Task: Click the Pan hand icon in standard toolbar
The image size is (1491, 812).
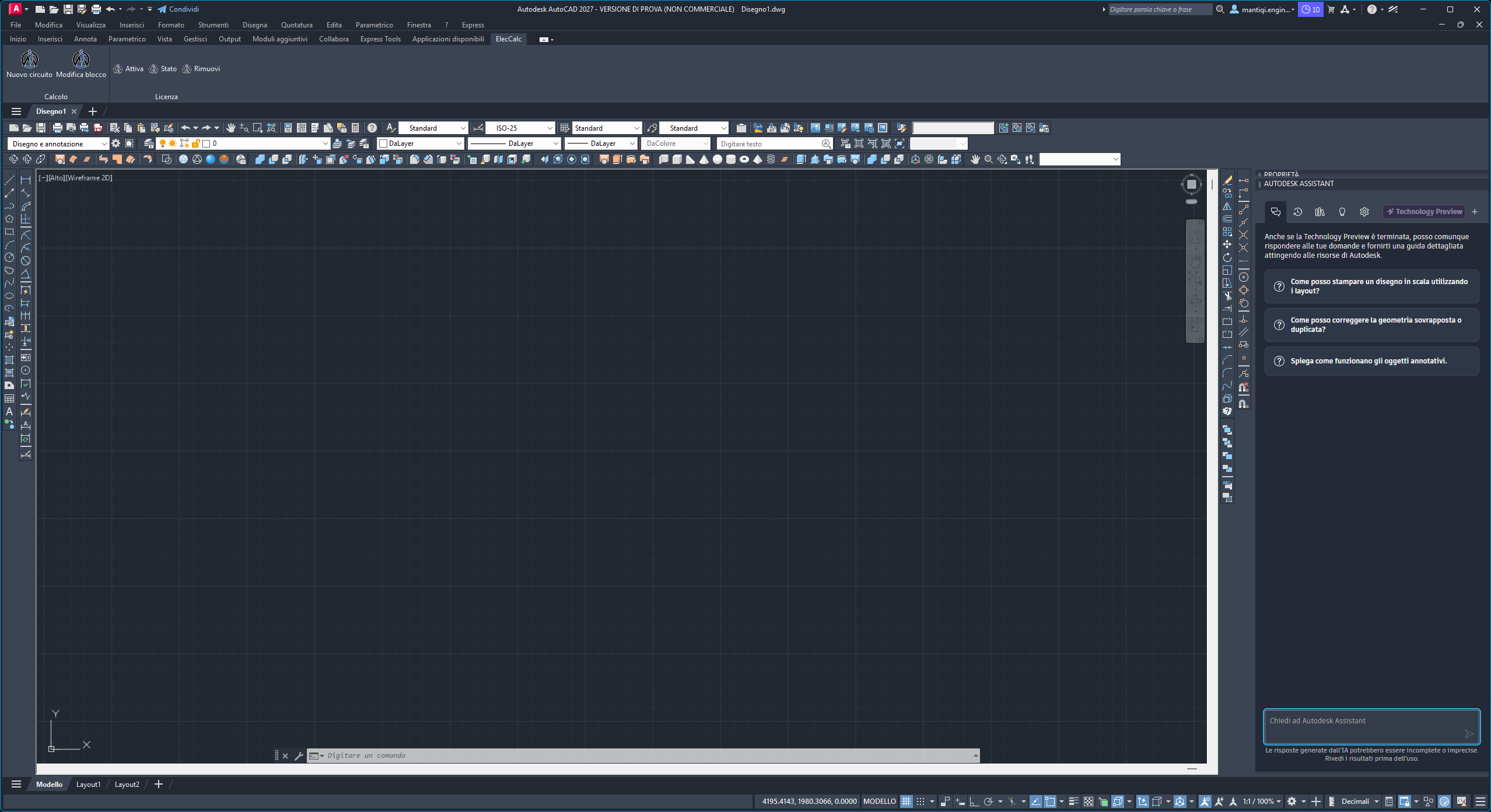Action: [230, 128]
